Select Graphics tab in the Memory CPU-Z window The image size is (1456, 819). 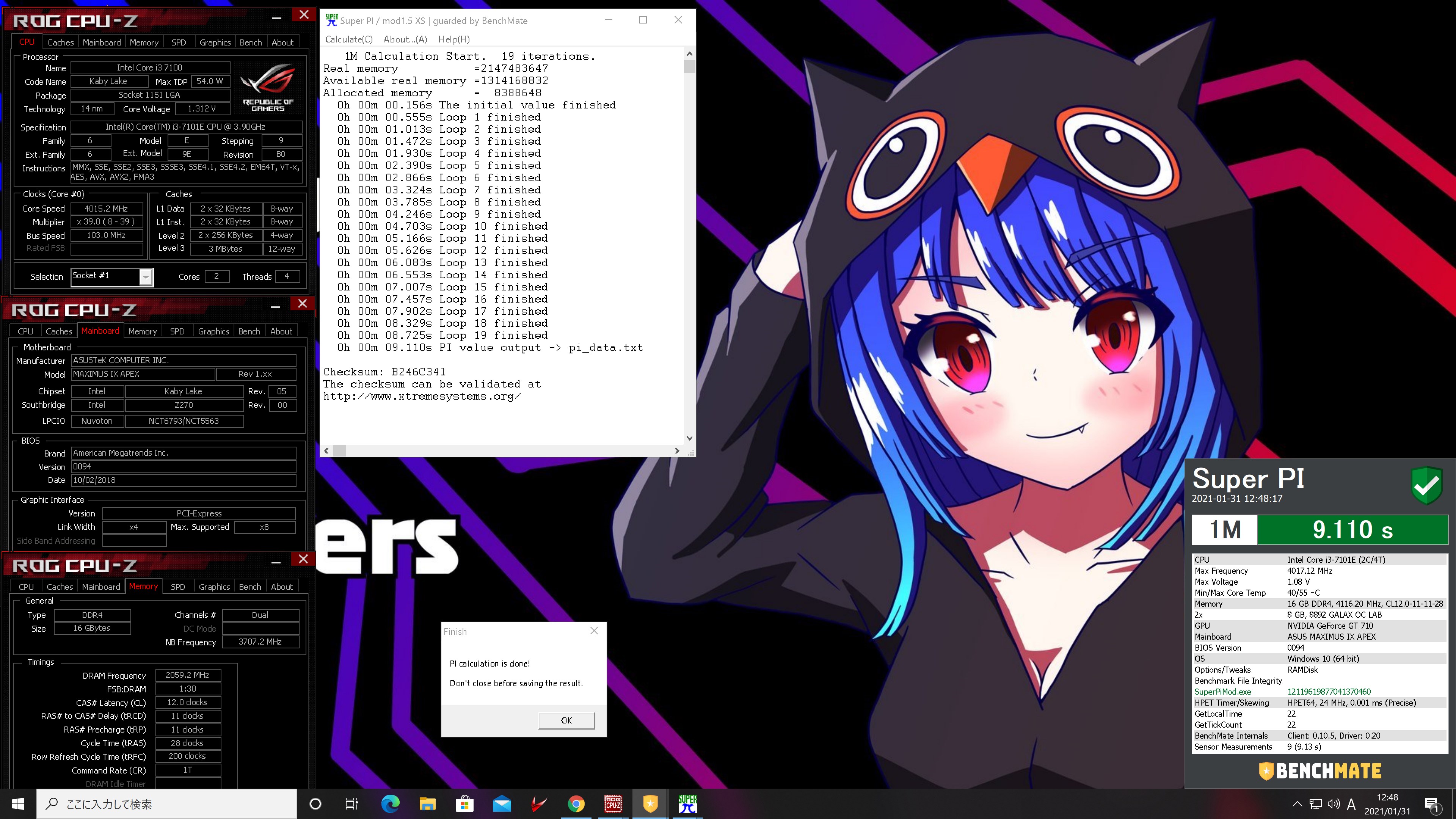pos(214,587)
